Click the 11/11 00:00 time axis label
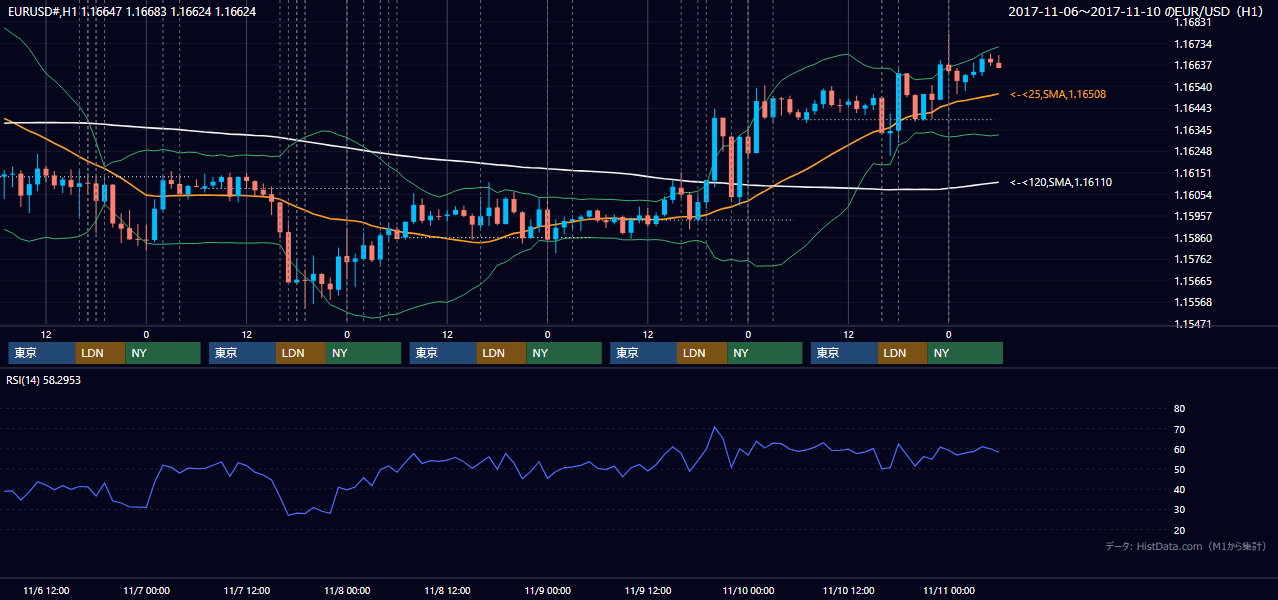 tap(949, 590)
